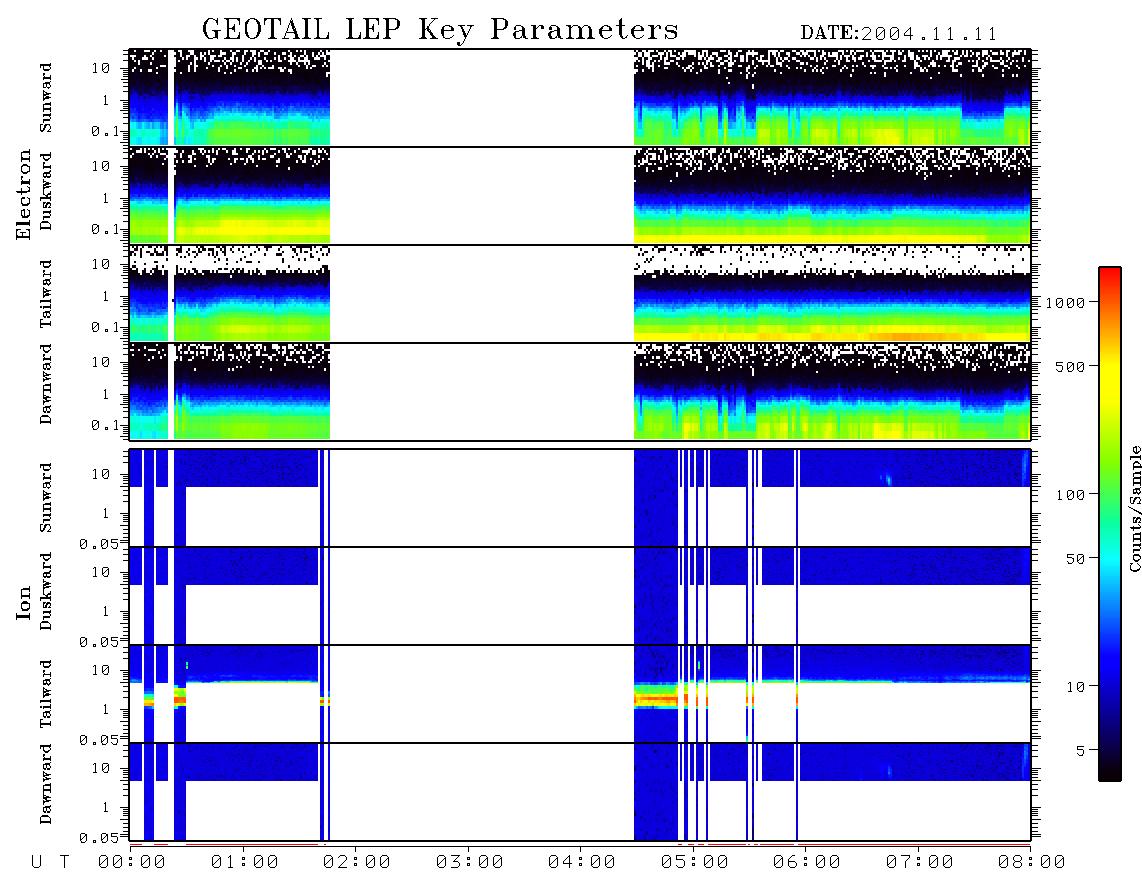Click the 100 colorbar tick label
This screenshot has height=880, width=1142.
pos(1070,495)
